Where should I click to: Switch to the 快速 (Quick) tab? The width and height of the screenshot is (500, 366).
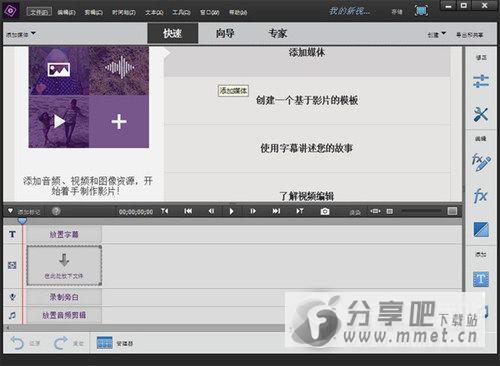173,33
